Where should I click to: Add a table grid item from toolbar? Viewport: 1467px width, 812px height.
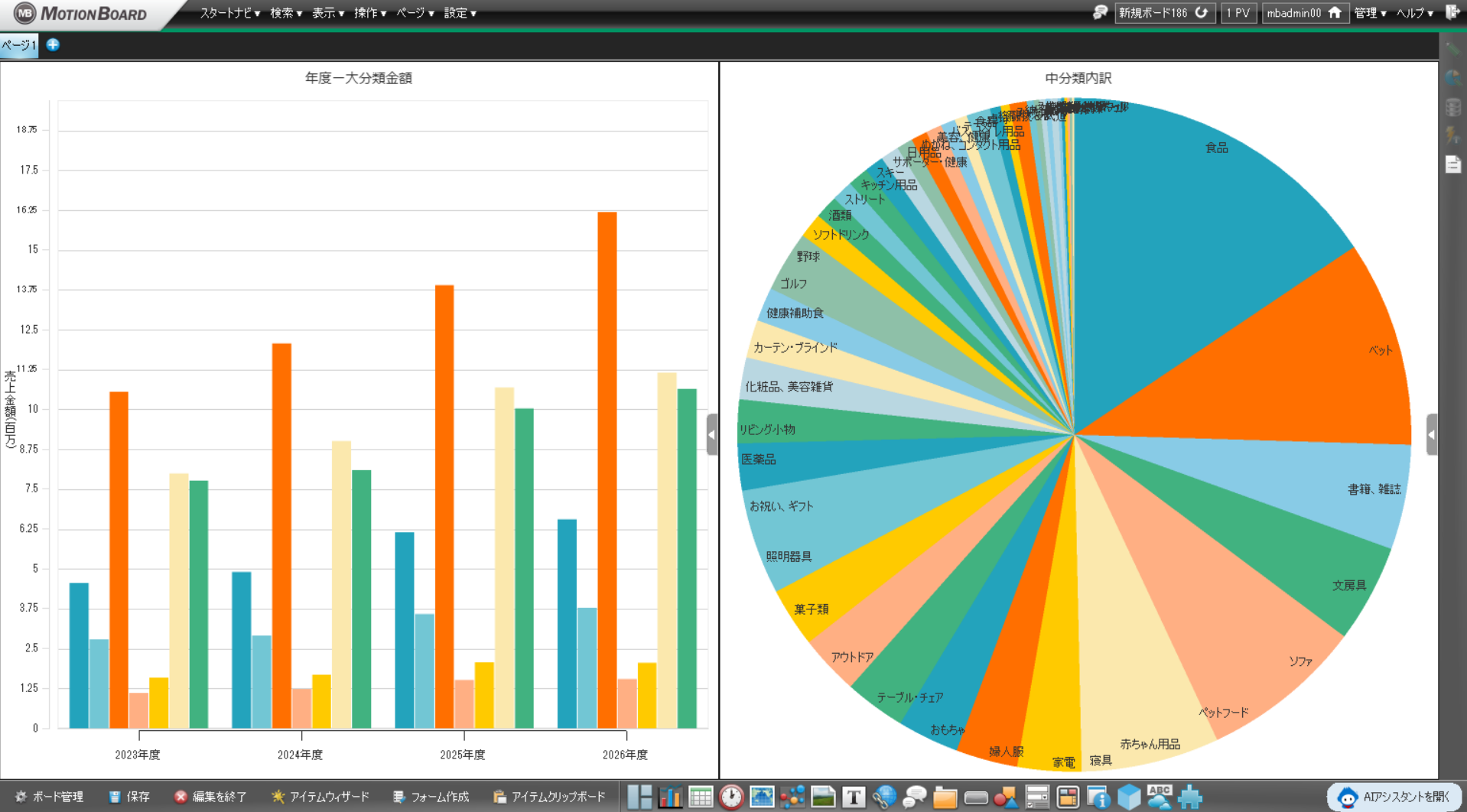click(x=701, y=797)
